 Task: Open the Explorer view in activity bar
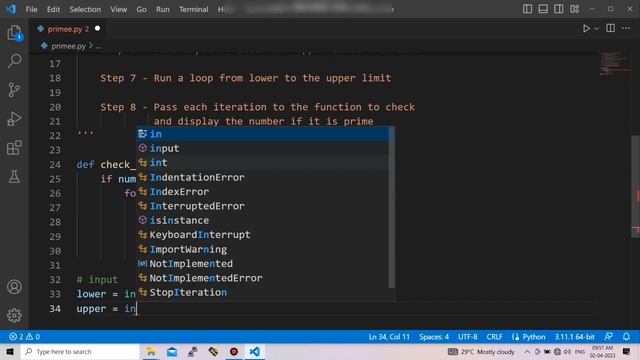pos(14,33)
